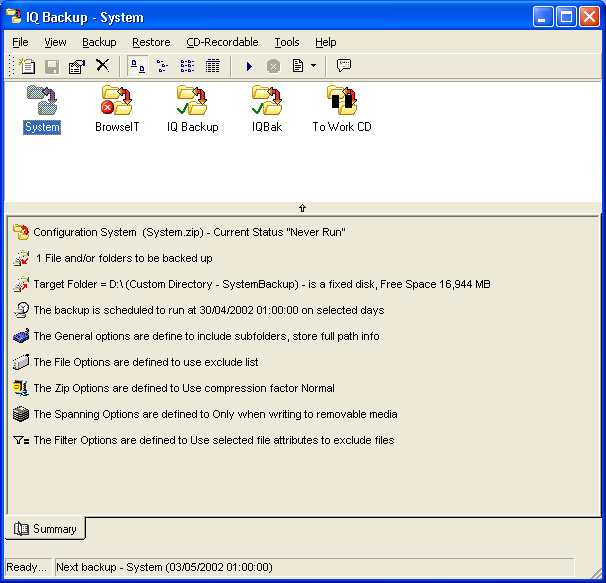Click 'Configuration System (System.zip)' status line
Image resolution: width=606 pixels, height=583 pixels.
[189, 232]
